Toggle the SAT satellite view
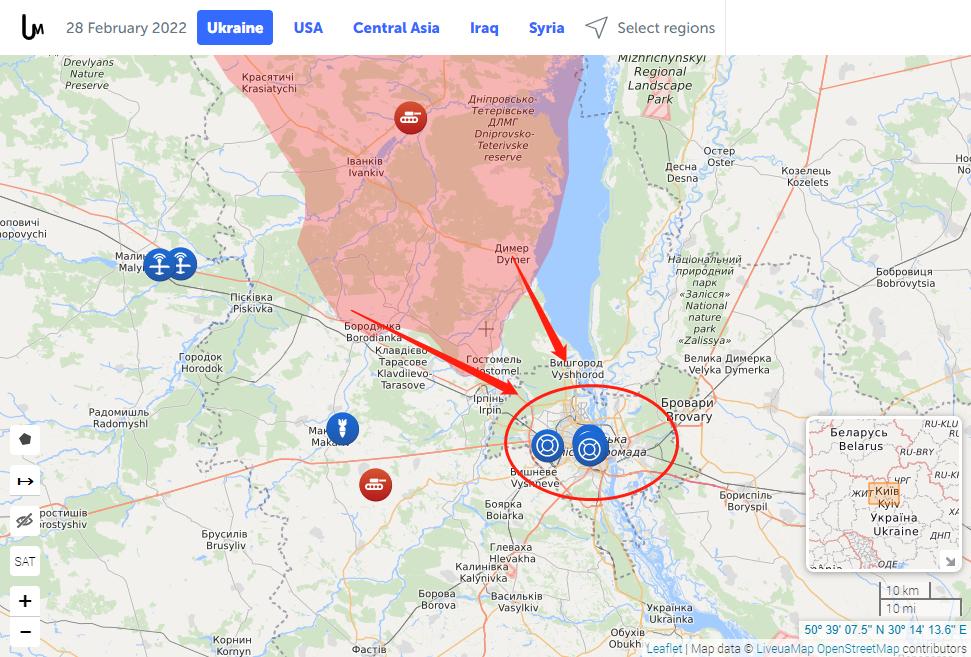The image size is (971, 657). point(25,561)
